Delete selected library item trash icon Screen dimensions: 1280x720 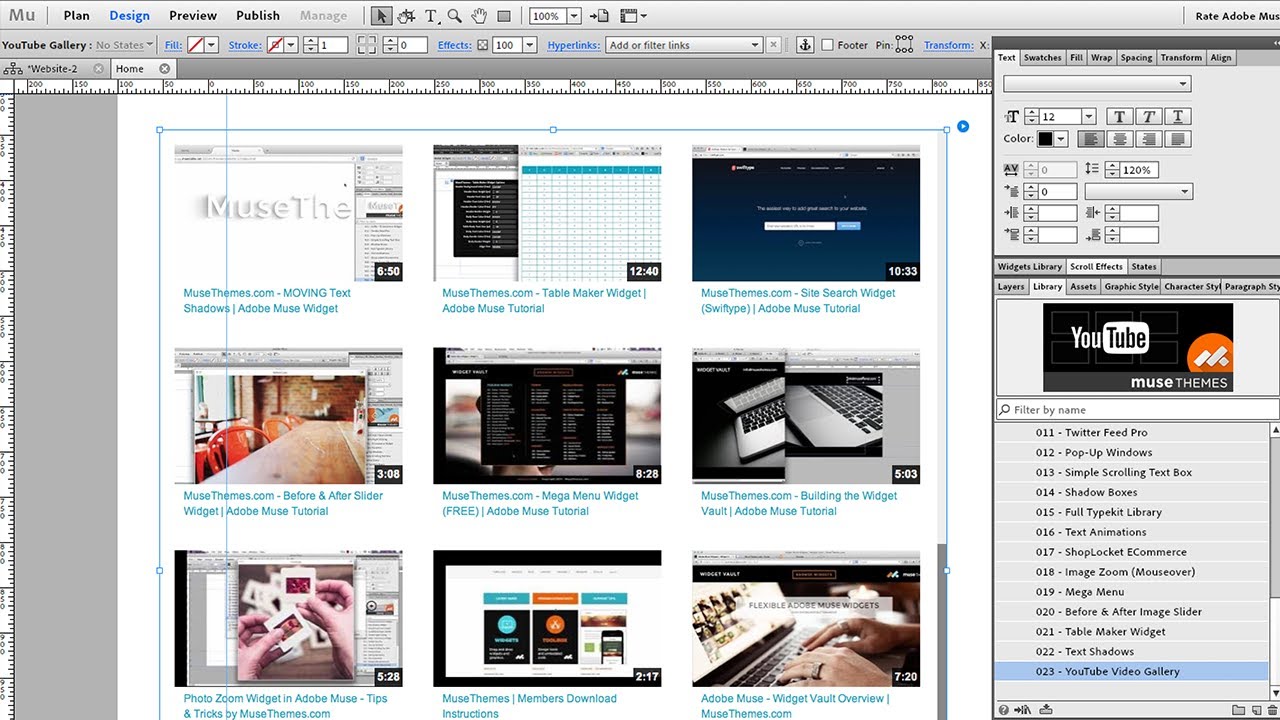[1272, 709]
